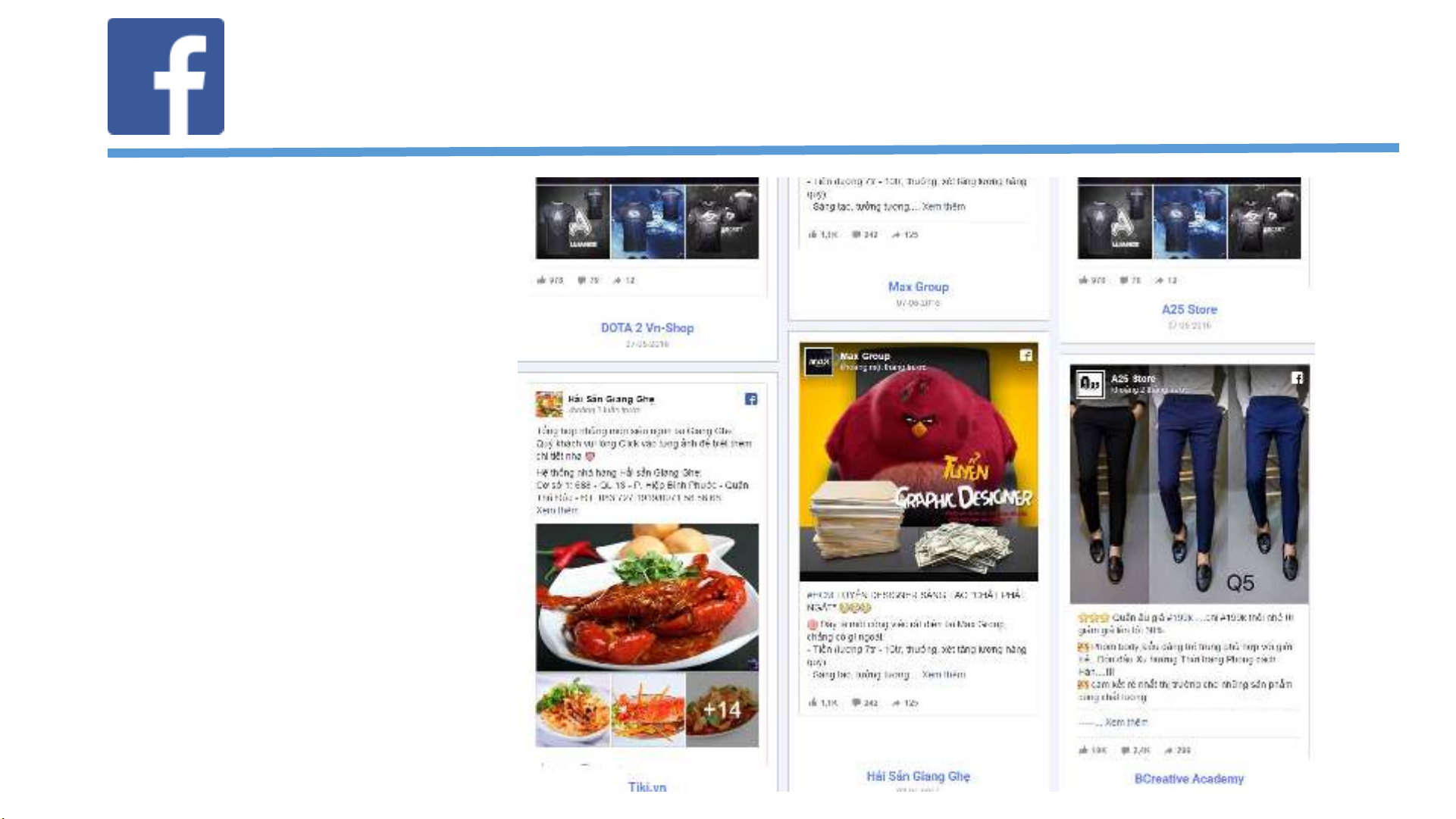Click the share icon above the Max Group link
The image size is (1456, 819).
pos(896,235)
